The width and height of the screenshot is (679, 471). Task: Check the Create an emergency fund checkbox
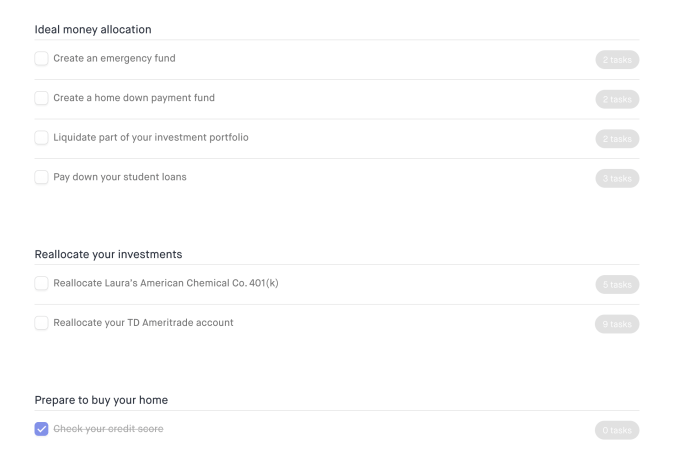41,59
